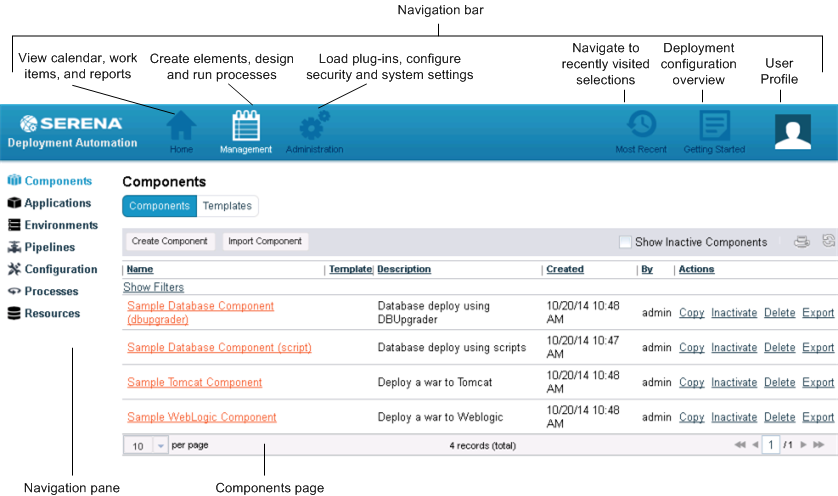Click the page number input field
Image resolution: width=838 pixels, height=496 pixels.
click(x=771, y=444)
